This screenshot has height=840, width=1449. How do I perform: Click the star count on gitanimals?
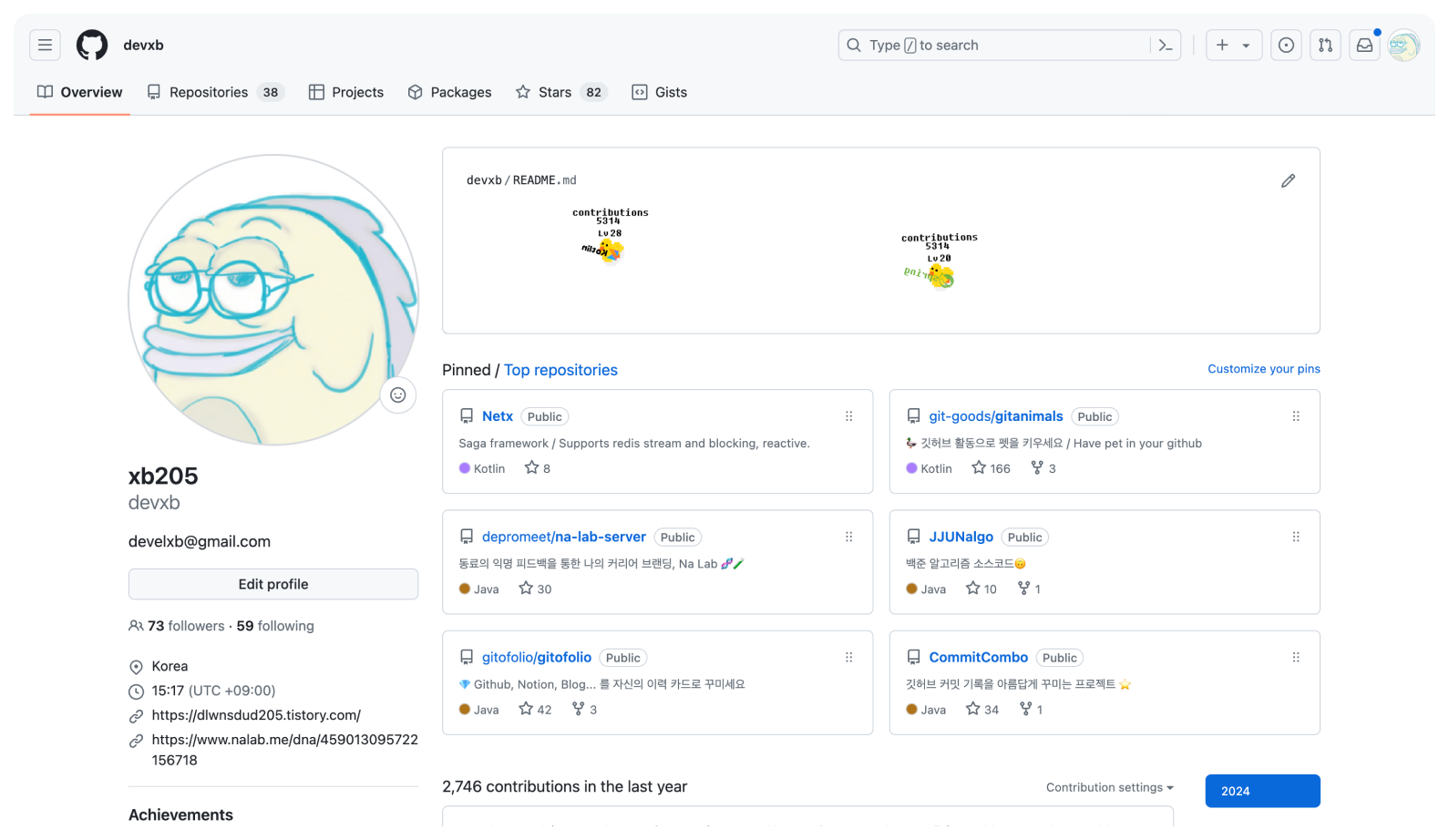tap(991, 468)
